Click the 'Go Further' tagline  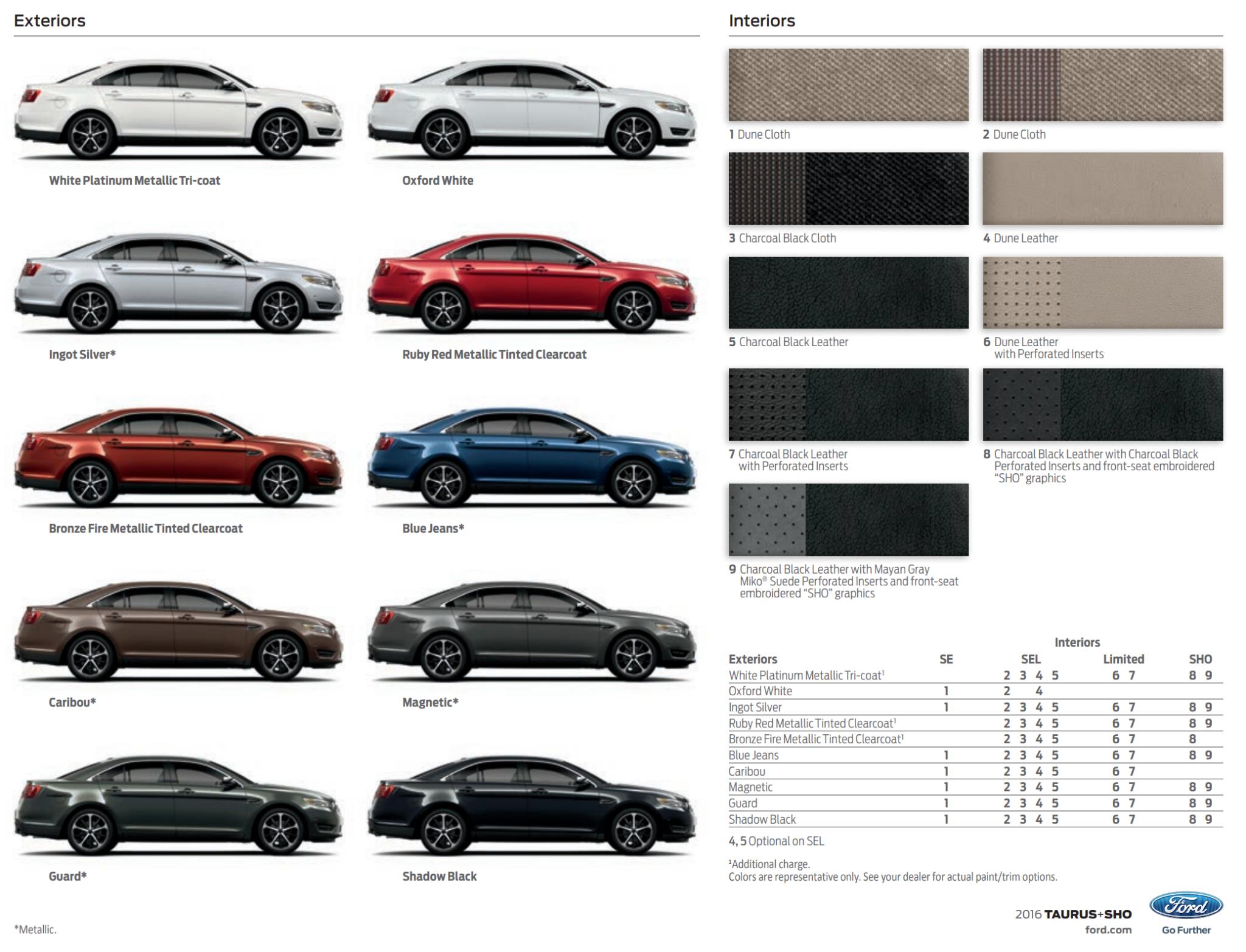pos(1186,930)
